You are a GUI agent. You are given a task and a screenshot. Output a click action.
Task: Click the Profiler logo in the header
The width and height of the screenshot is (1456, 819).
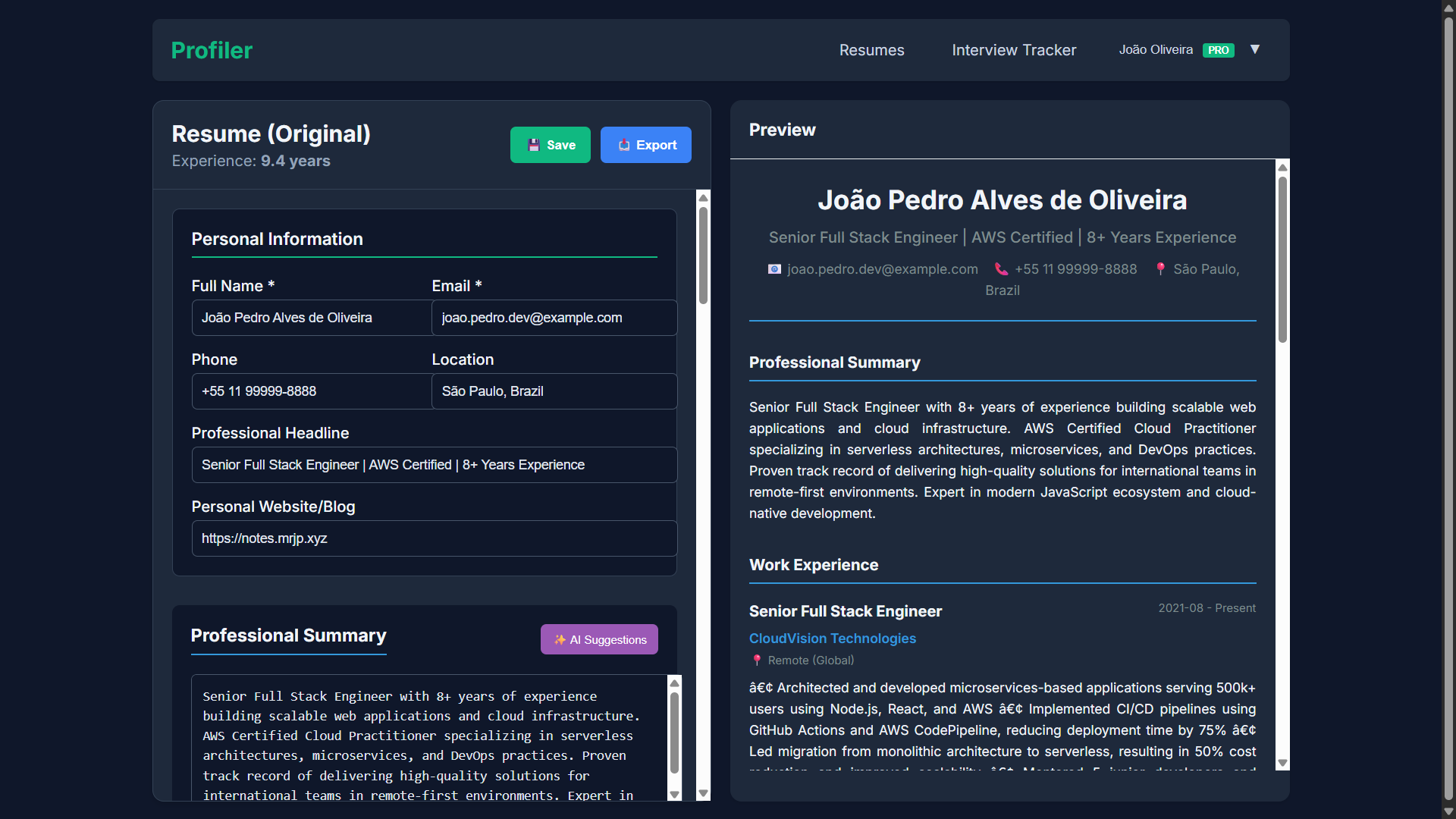pyautogui.click(x=212, y=50)
